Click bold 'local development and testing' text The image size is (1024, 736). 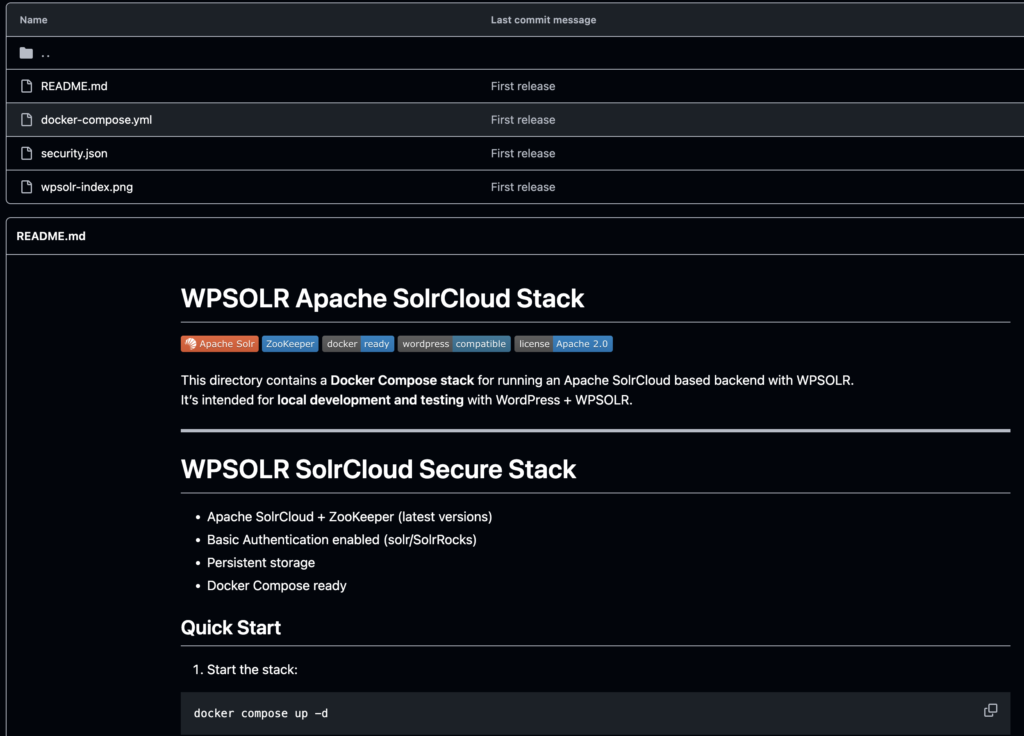tap(370, 400)
